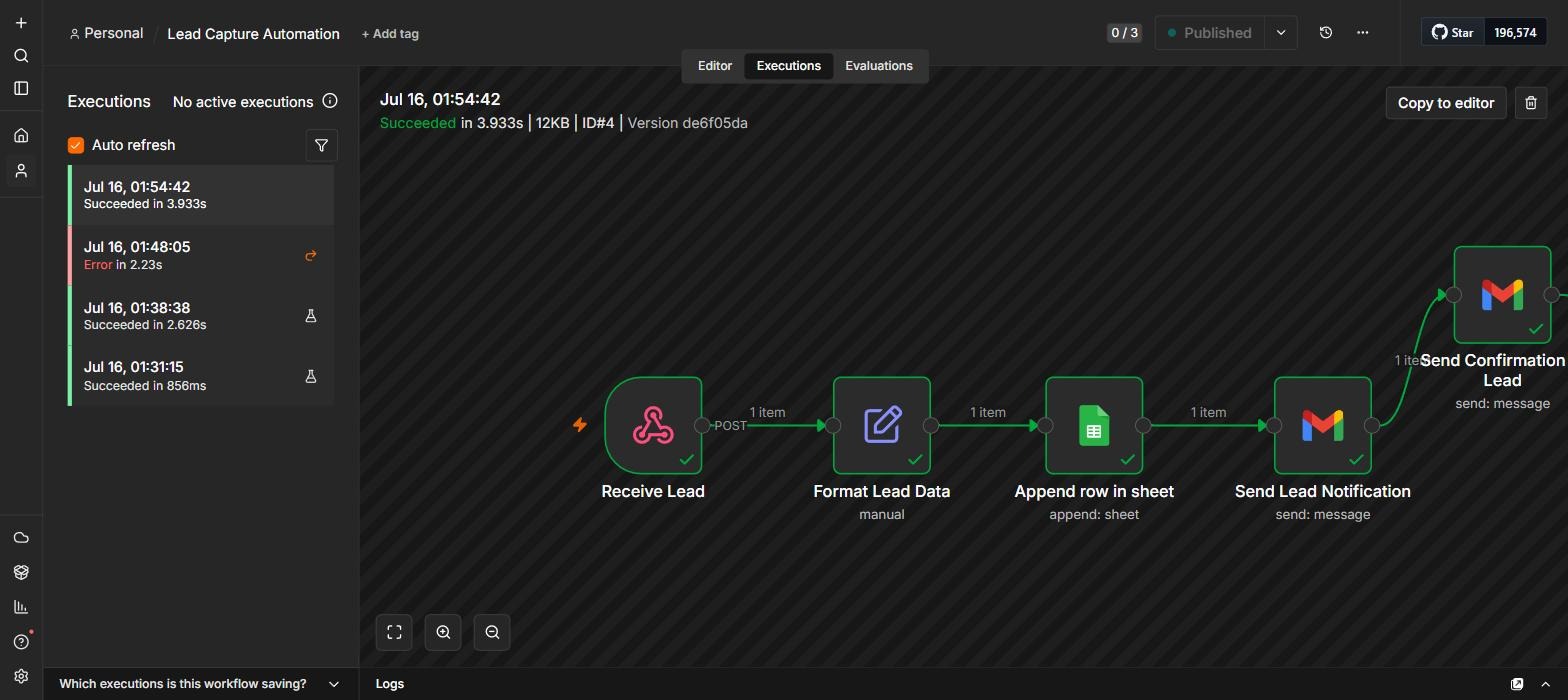Select the Append row in sheet node
The image size is (1568, 700).
(x=1094, y=425)
